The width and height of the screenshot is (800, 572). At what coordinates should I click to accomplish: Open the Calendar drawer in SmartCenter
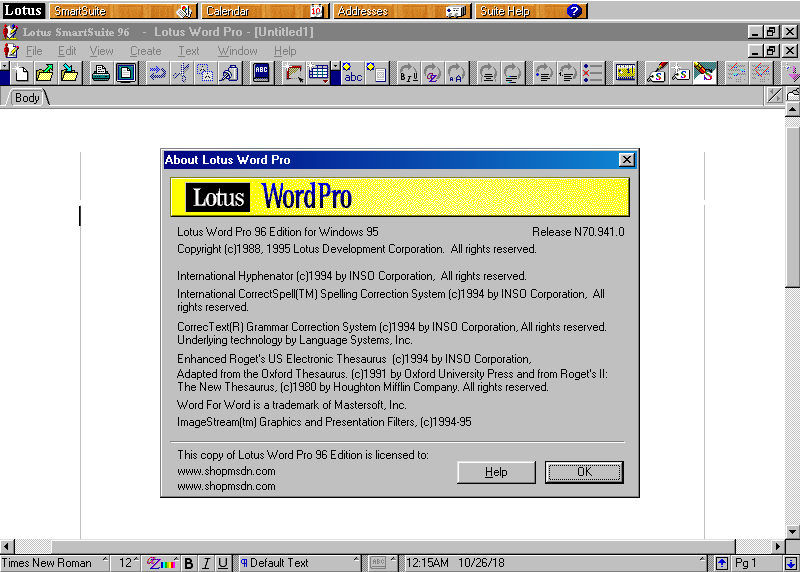click(x=264, y=11)
